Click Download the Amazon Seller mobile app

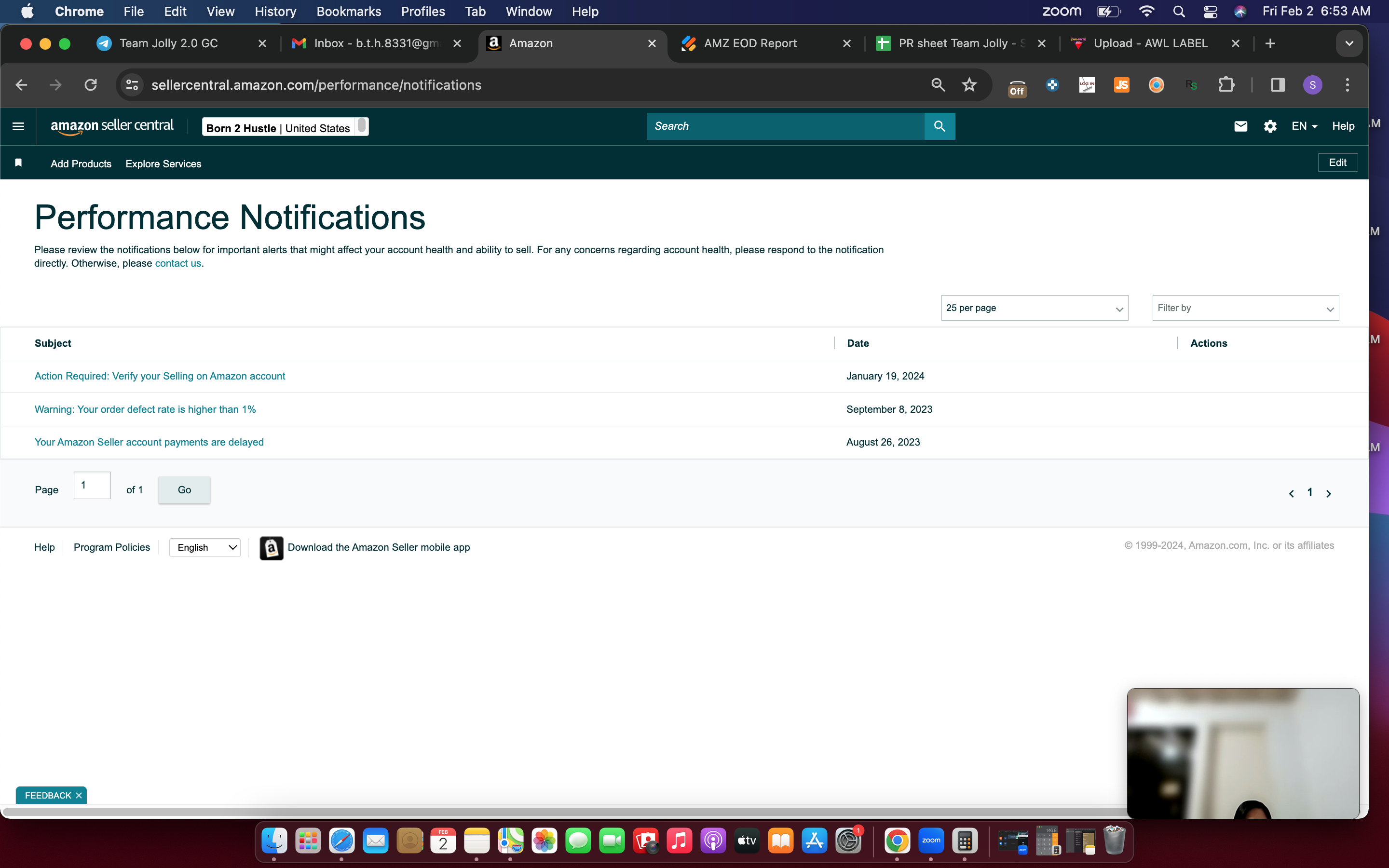pos(379,548)
